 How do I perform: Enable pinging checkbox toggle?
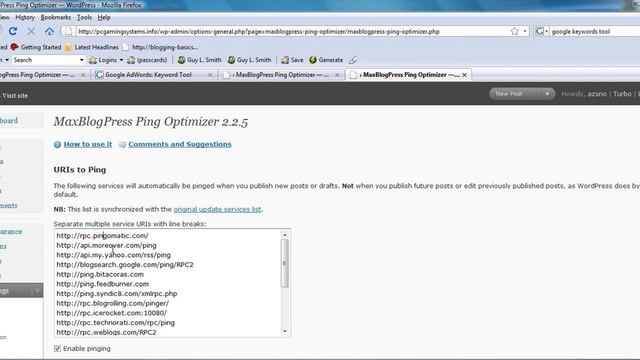(x=58, y=349)
